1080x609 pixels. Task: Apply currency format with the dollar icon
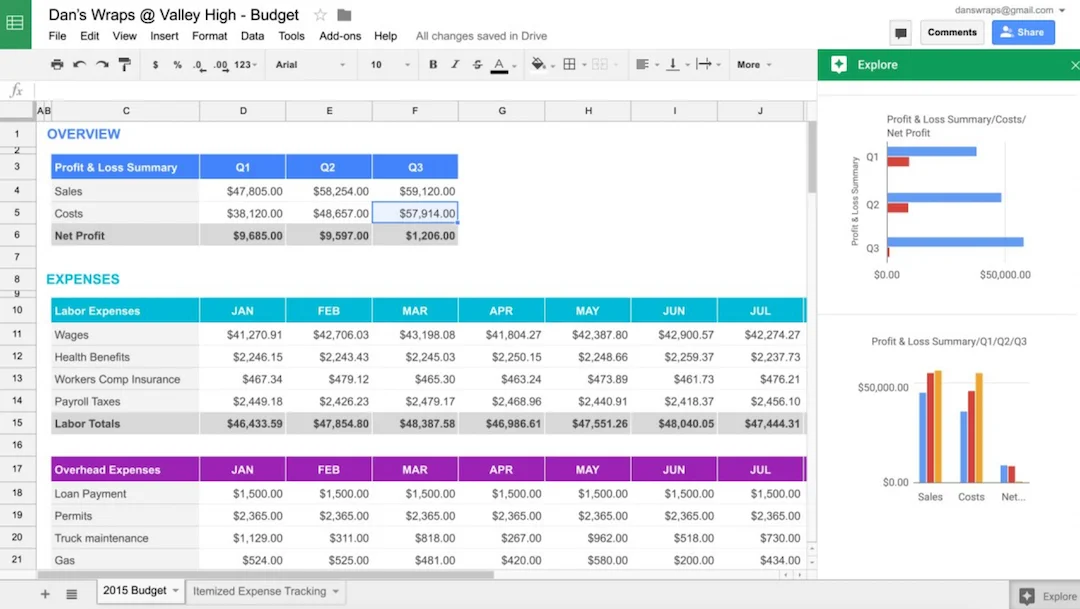click(155, 65)
